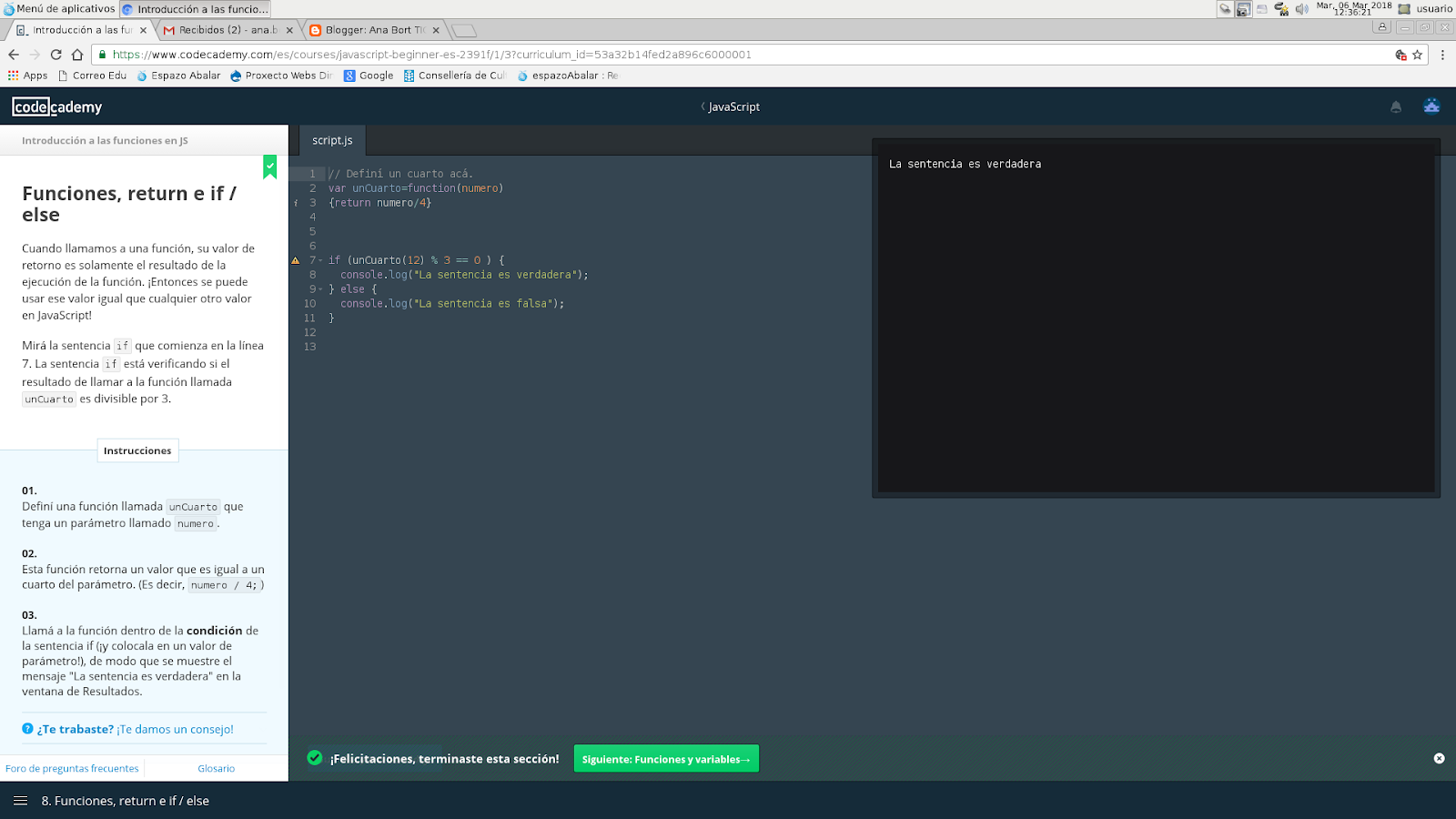Switch to the script.js tab
The height and width of the screenshot is (819, 1456).
(x=331, y=139)
